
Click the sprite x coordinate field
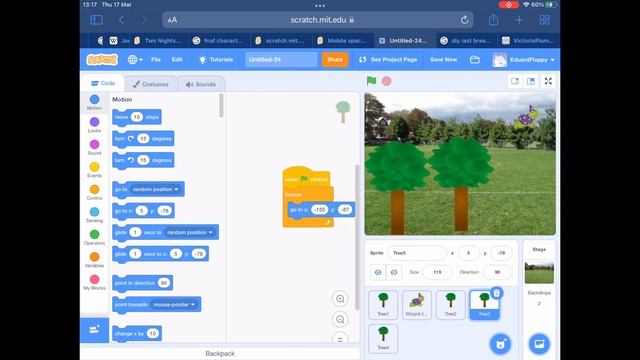tap(469, 253)
